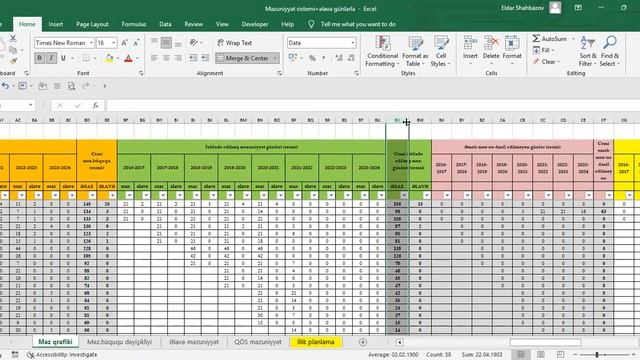Click Increase Font Size button

(x=124, y=43)
